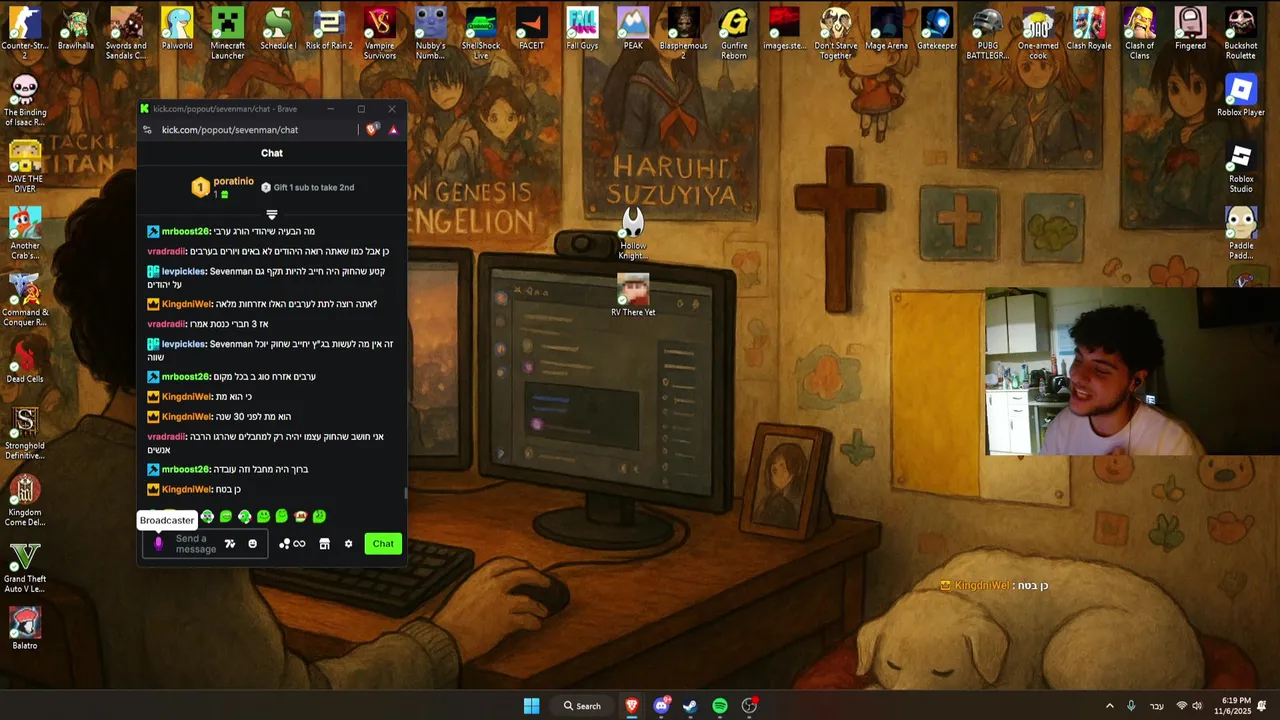The width and height of the screenshot is (1280, 720).
Task: Open Steam from the taskbar
Action: [690, 706]
